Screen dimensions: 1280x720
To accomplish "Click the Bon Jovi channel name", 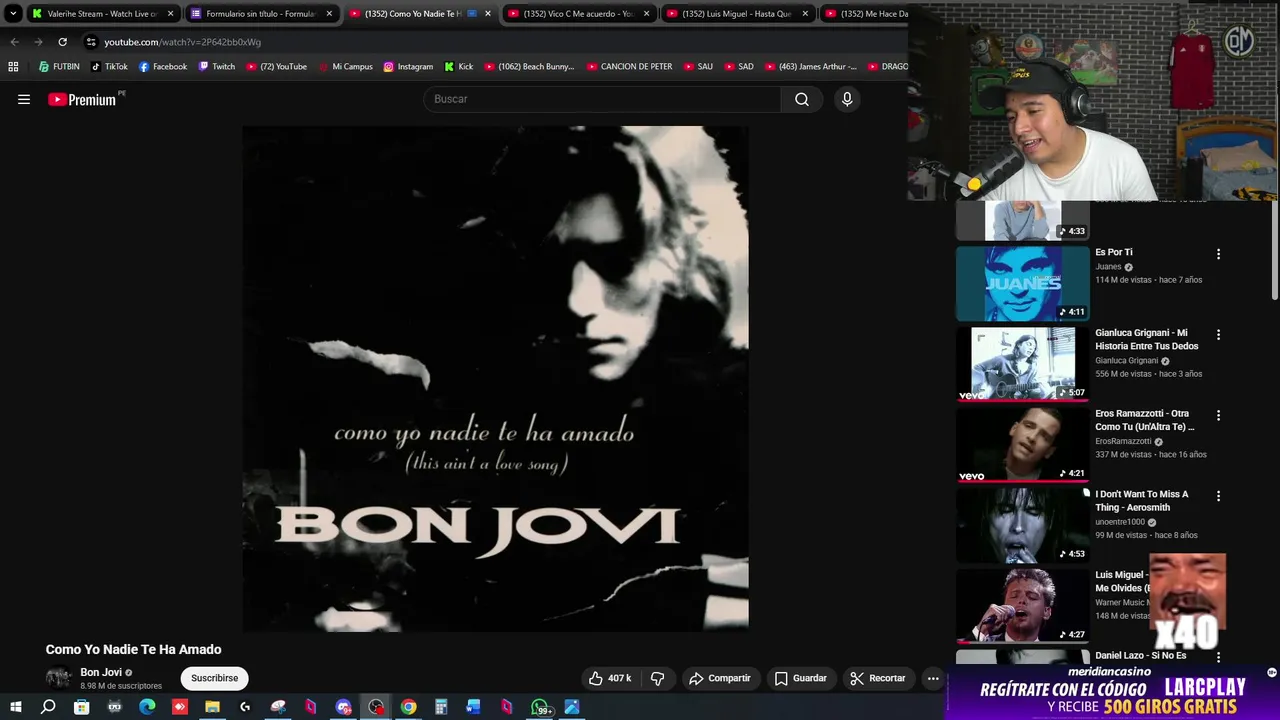I will [x=101, y=672].
